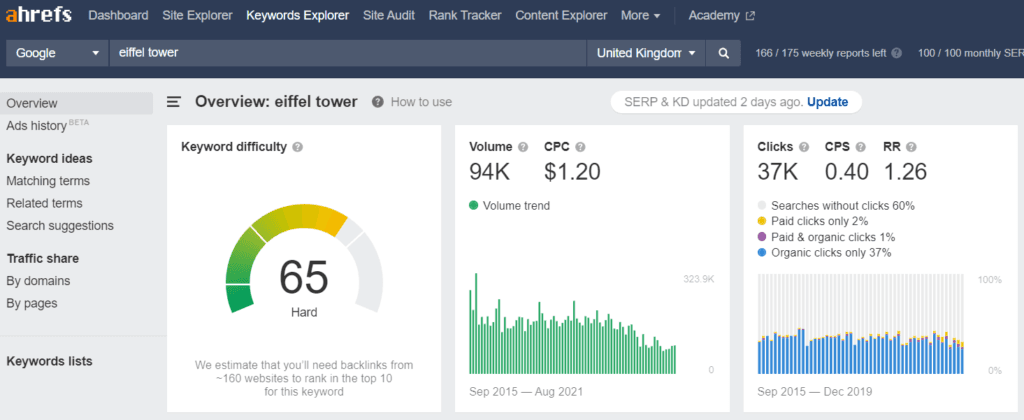Click the CPC help icon
Screen dimensions: 1024x420
(x=580, y=147)
